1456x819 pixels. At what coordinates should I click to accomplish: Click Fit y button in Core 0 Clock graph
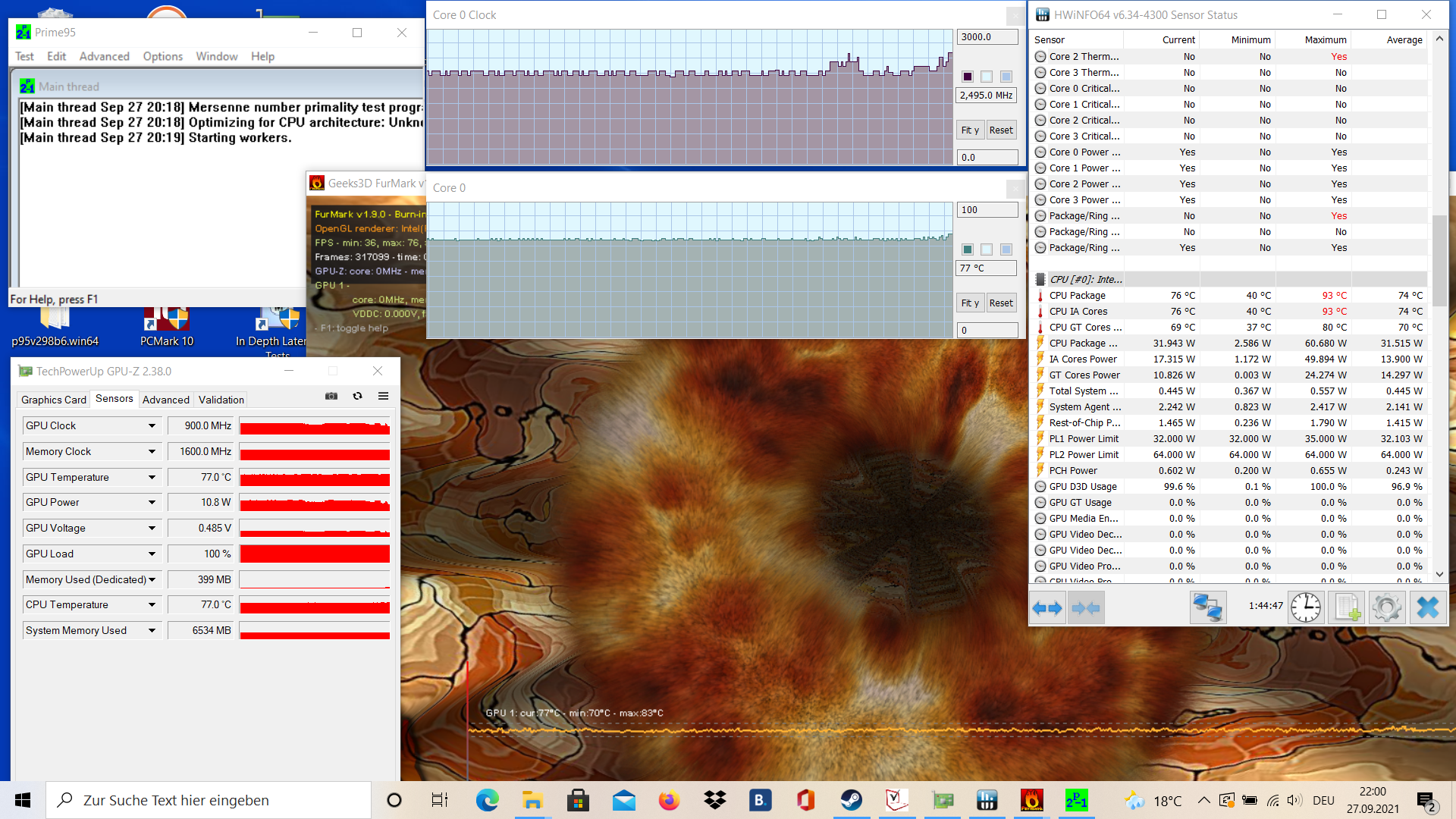tap(970, 130)
